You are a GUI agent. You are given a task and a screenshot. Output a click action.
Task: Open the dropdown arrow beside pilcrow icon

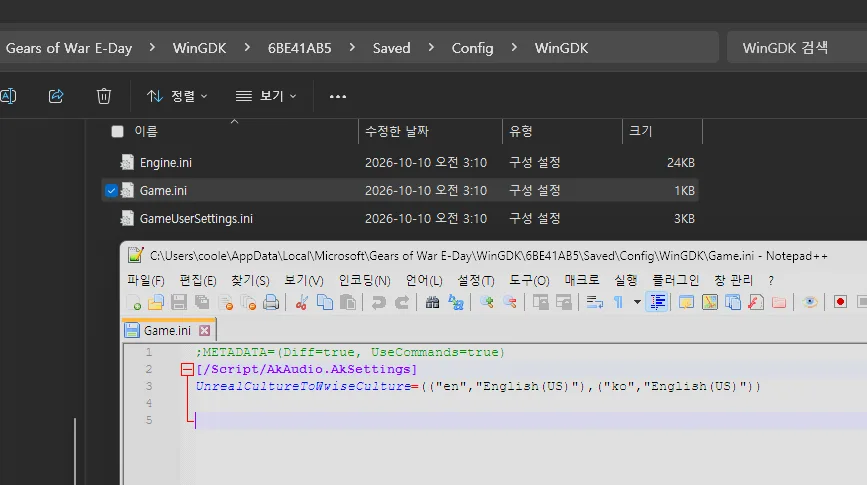(637, 303)
